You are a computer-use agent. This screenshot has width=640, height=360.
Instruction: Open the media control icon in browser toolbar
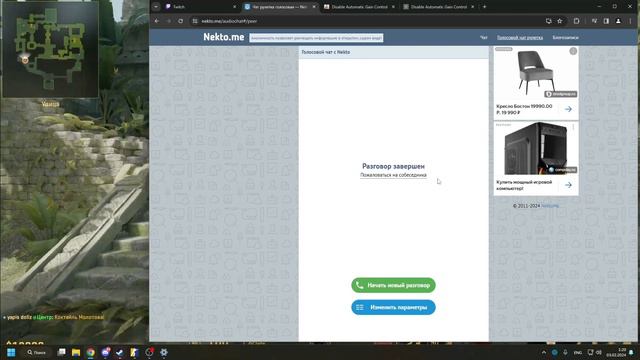tap(594, 21)
